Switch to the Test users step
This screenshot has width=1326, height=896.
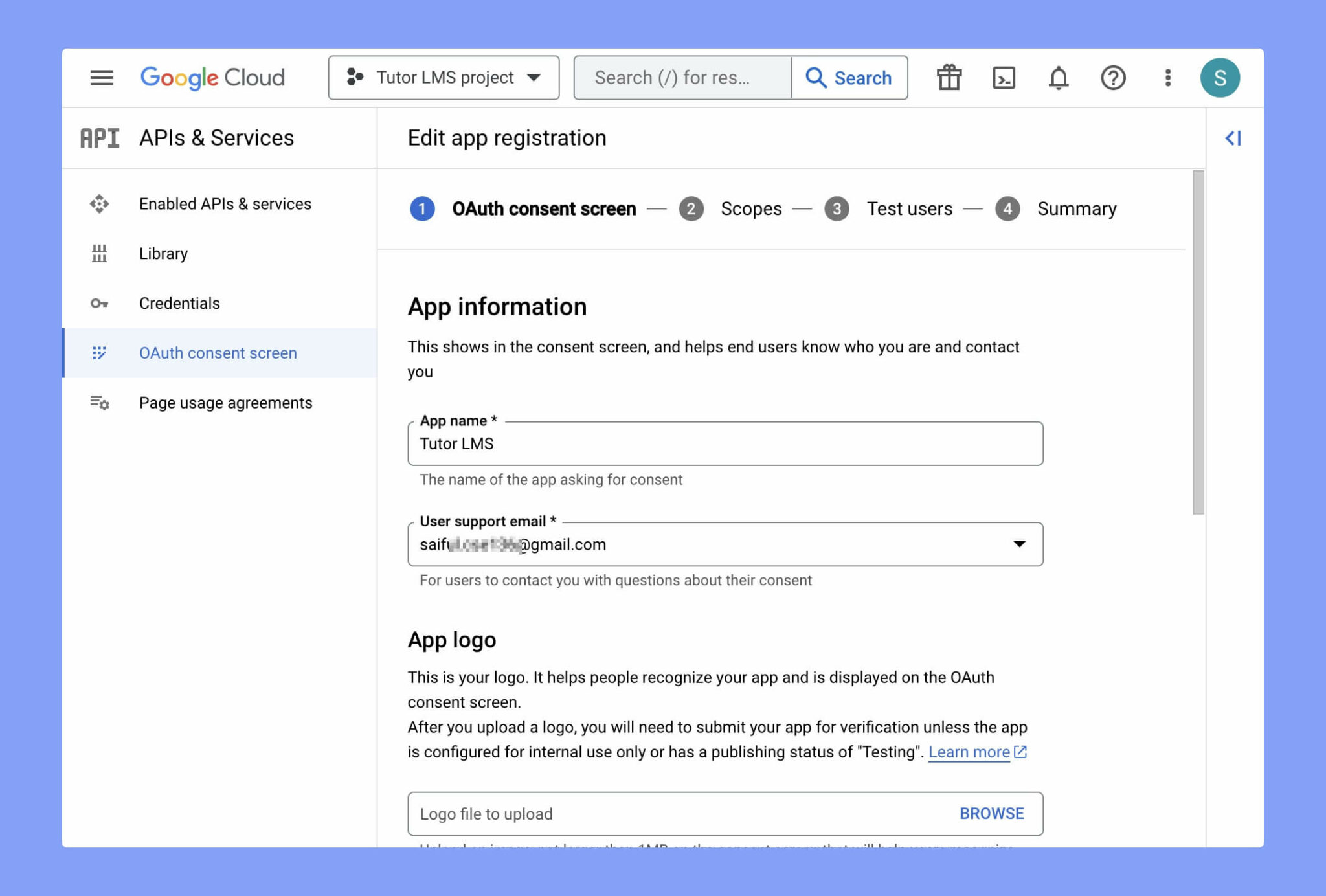click(x=909, y=208)
